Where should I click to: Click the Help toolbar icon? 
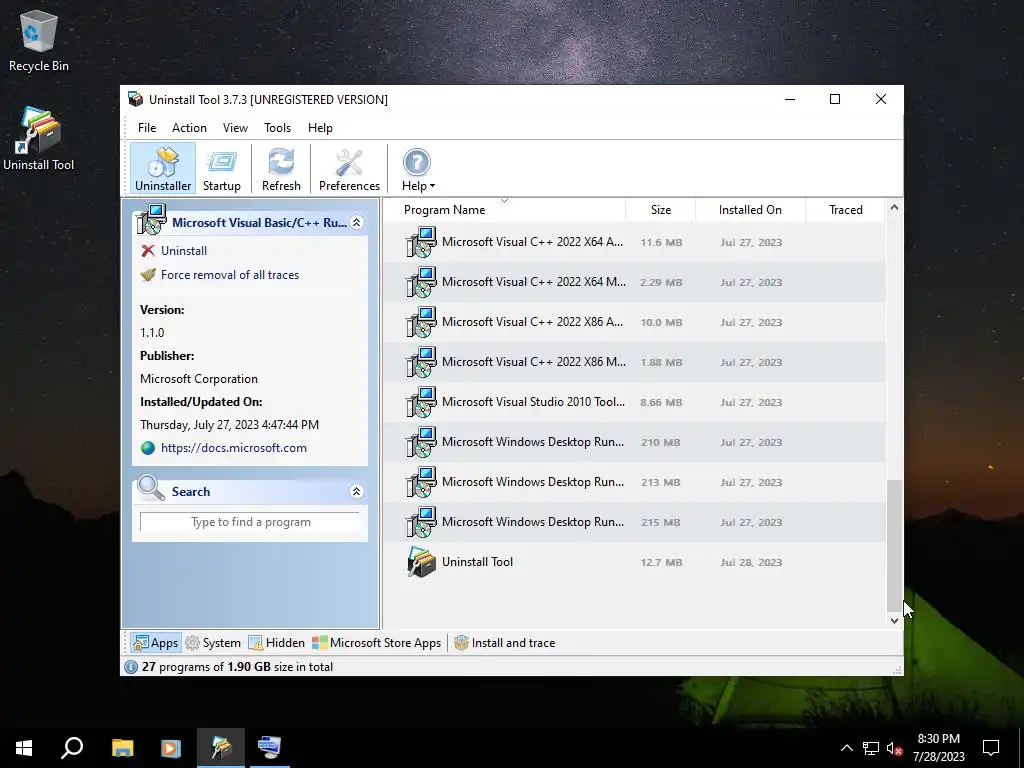pyautogui.click(x=416, y=163)
